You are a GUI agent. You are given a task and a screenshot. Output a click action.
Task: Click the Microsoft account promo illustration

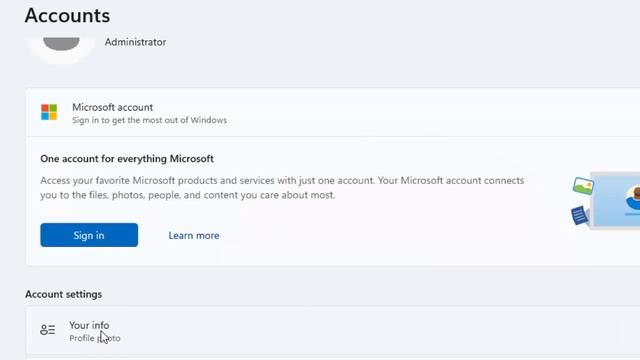pyautogui.click(x=606, y=200)
